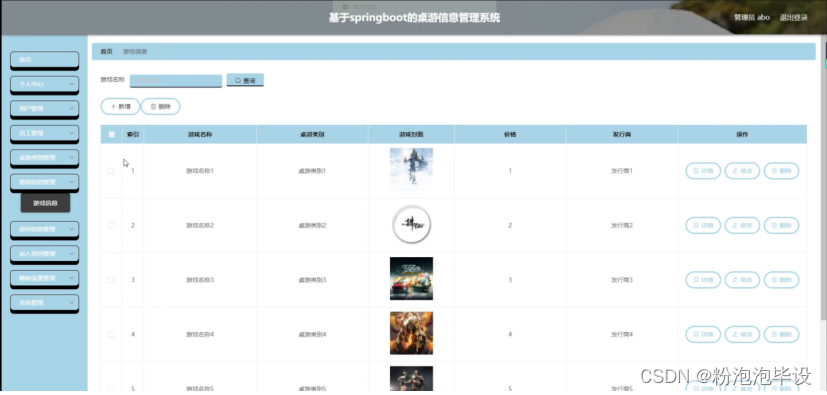This screenshot has width=827, height=395.
Task: Open 详情 details for row 3
Action: 703,280
